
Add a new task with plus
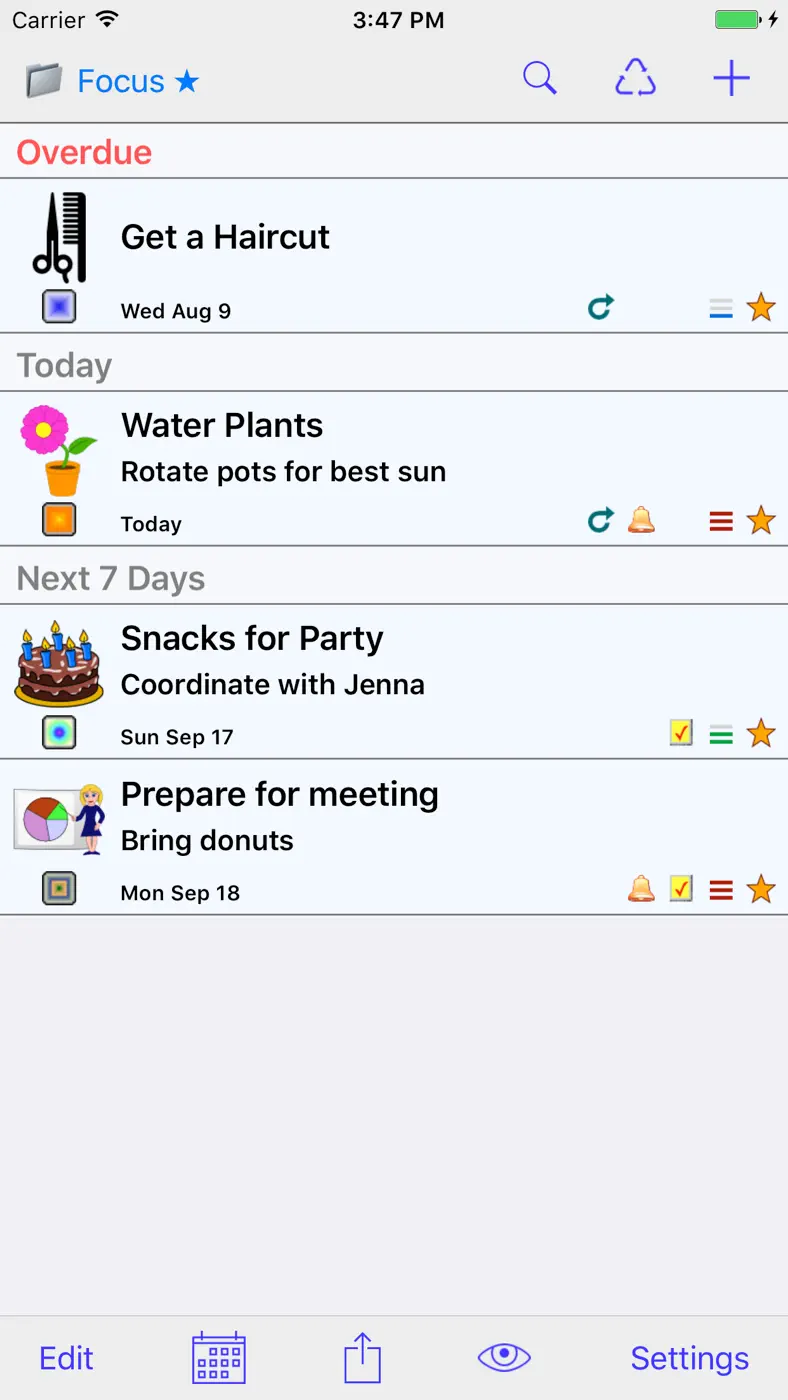click(731, 78)
